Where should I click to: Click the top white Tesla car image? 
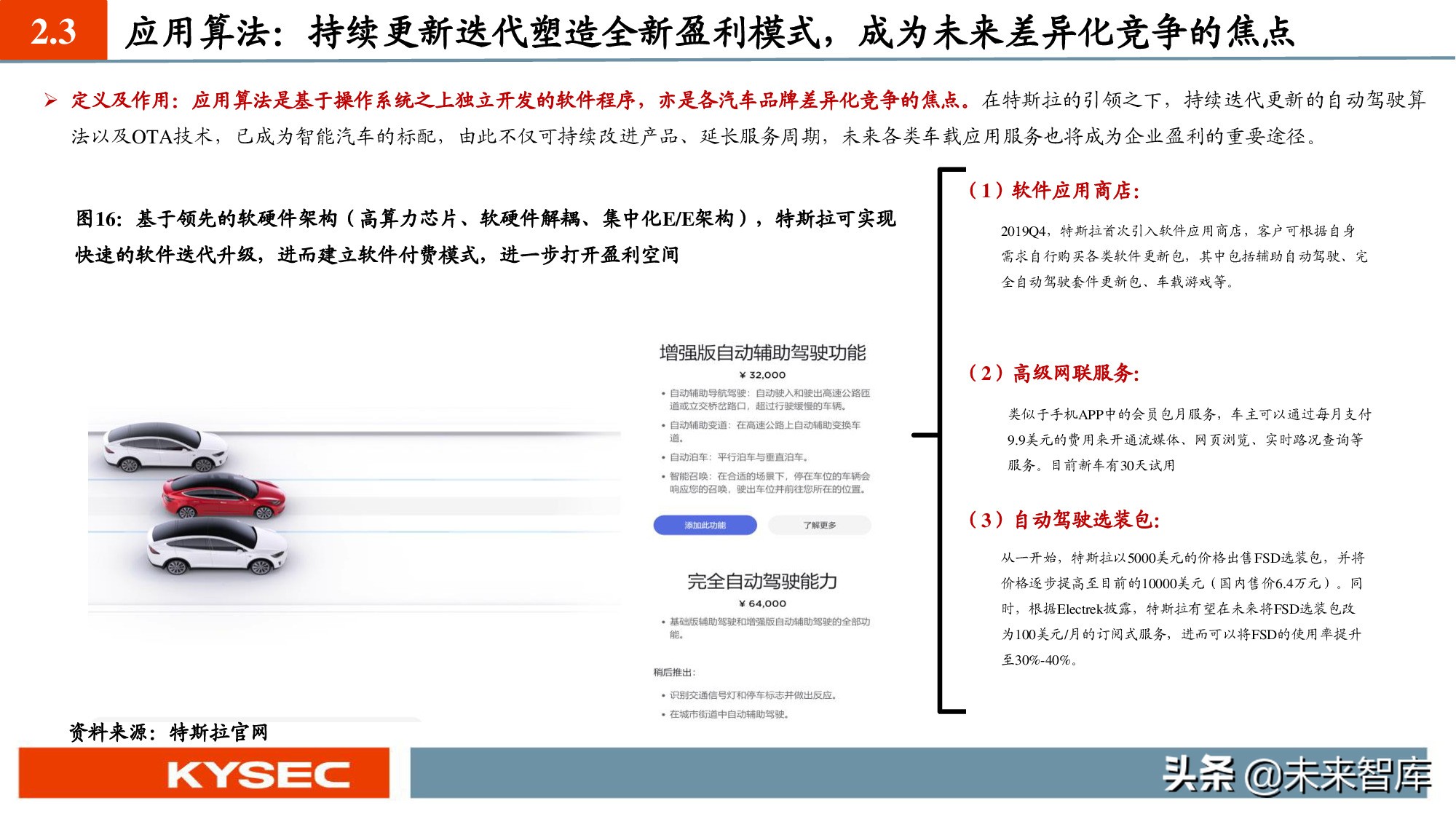point(165,447)
